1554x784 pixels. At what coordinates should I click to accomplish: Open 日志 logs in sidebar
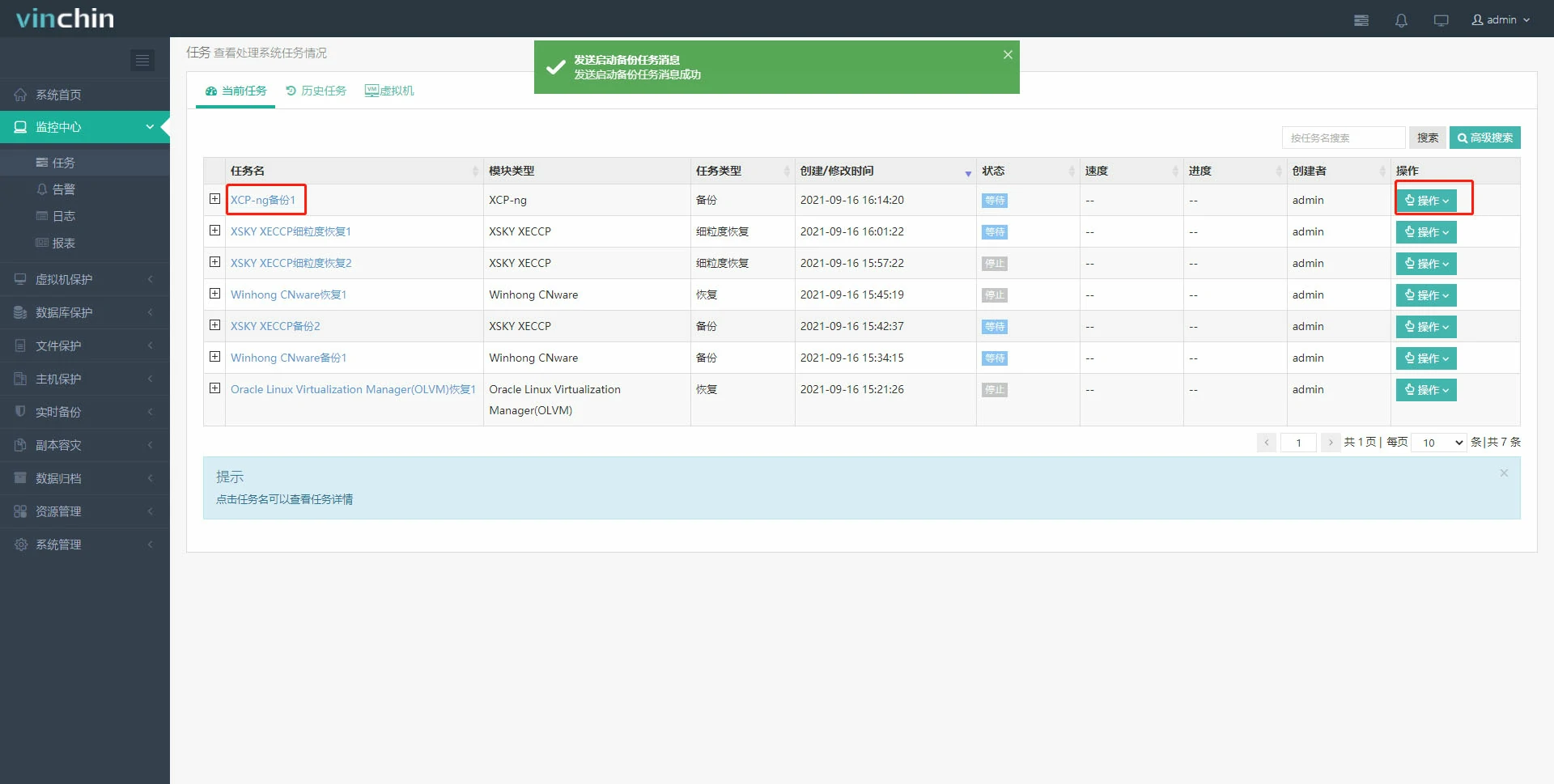point(63,216)
